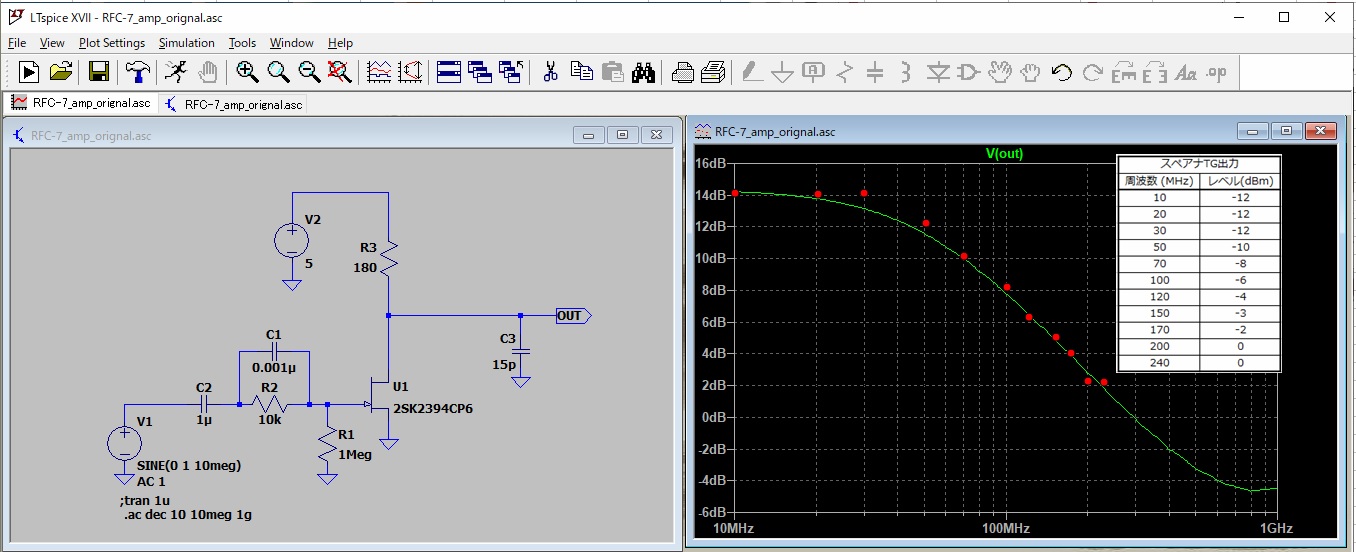
Task: Open the Simulation menu
Action: [x=187, y=43]
